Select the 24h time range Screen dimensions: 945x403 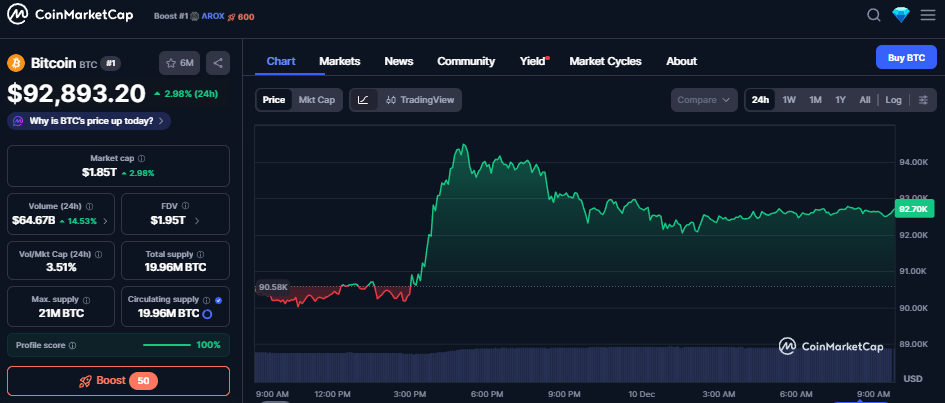[760, 100]
